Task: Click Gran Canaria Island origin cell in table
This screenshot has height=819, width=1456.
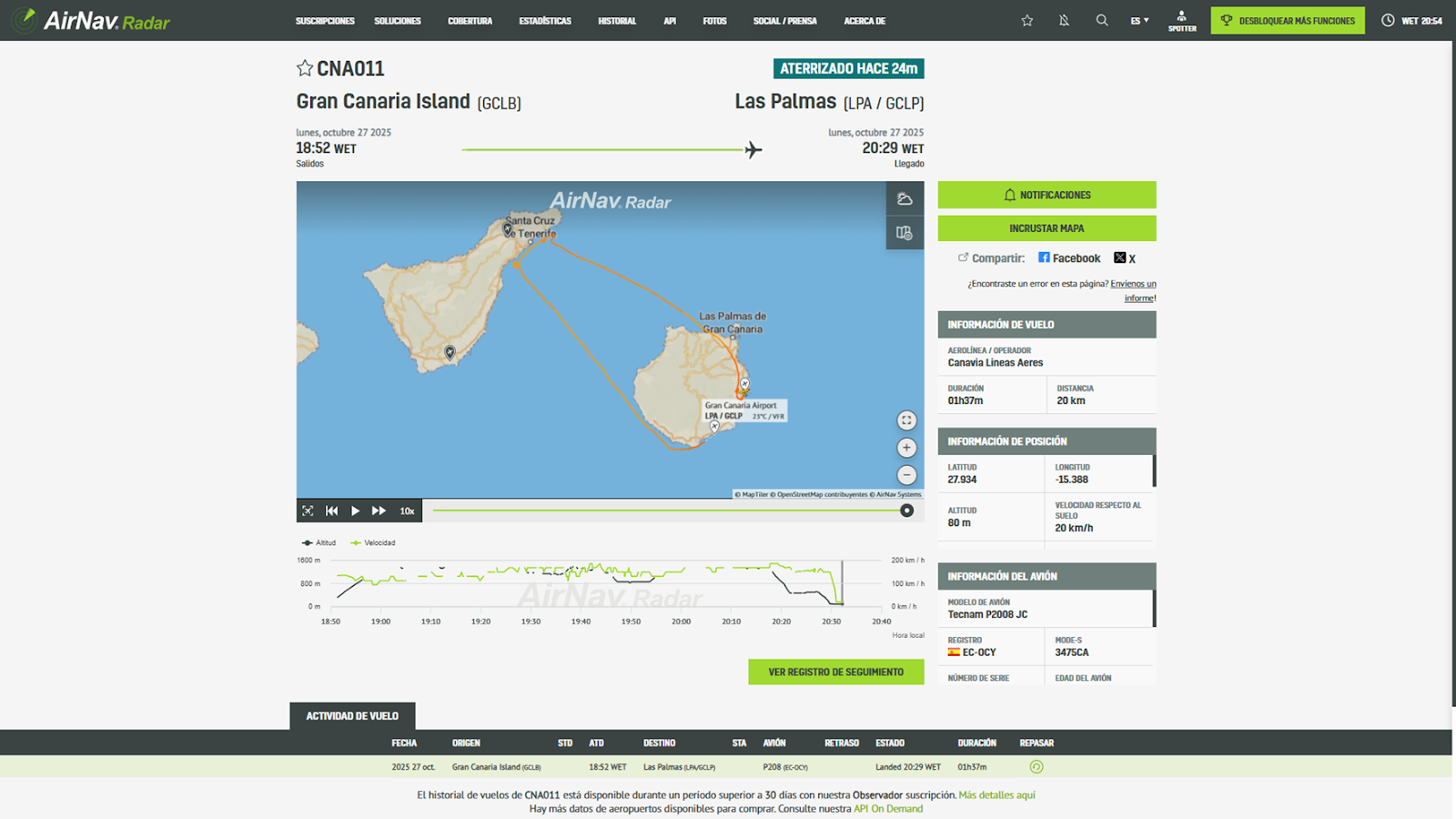Action: point(496,767)
